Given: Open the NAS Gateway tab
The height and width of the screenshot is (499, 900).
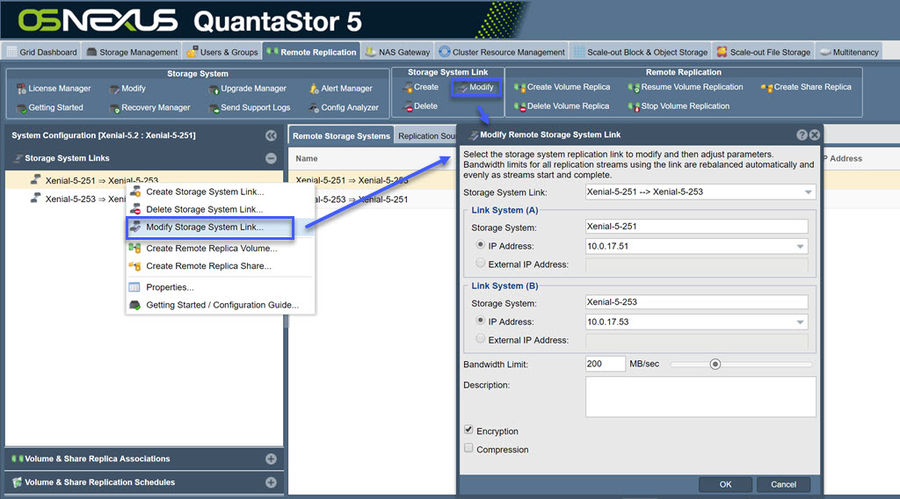Looking at the screenshot, I should point(397,52).
